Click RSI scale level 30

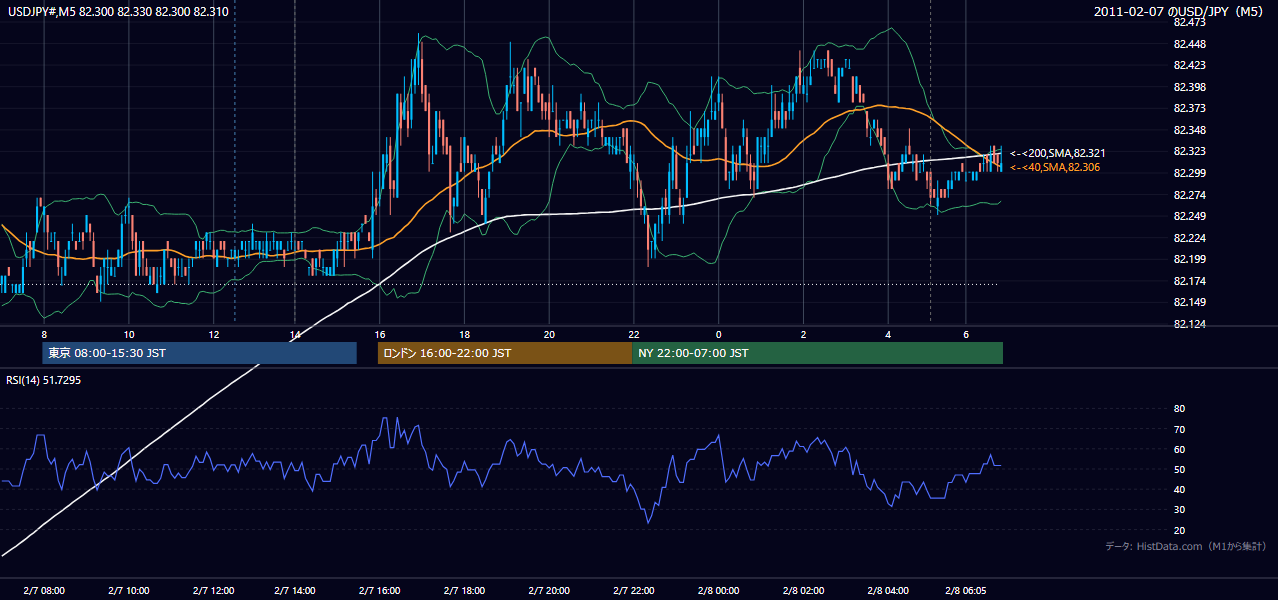click(1179, 510)
